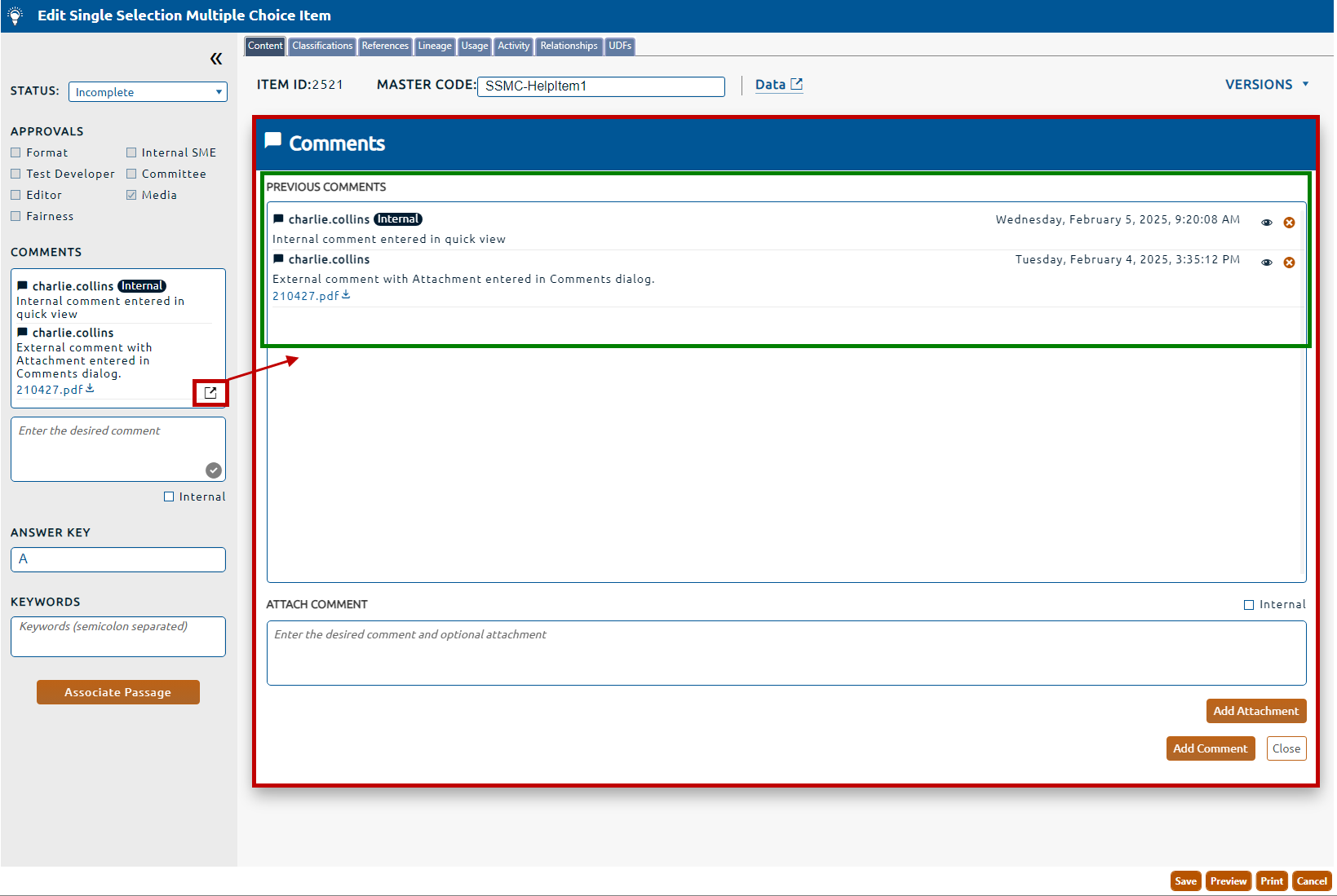This screenshot has height=896, width=1337.
Task: Check the Format approval checkbox
Action: coord(15,152)
